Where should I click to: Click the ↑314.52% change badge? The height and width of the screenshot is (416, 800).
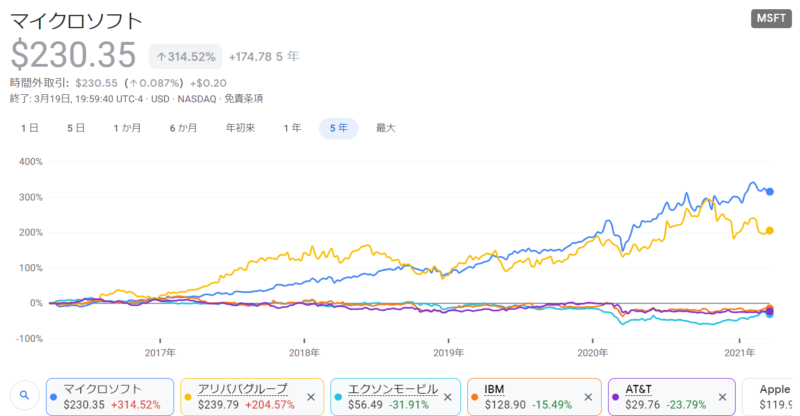tap(186, 56)
